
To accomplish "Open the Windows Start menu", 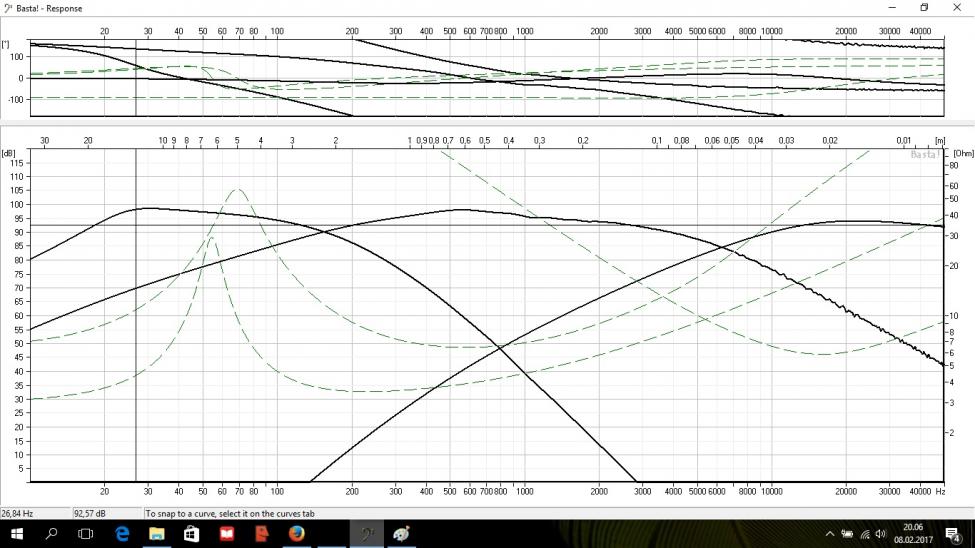I will [17, 534].
